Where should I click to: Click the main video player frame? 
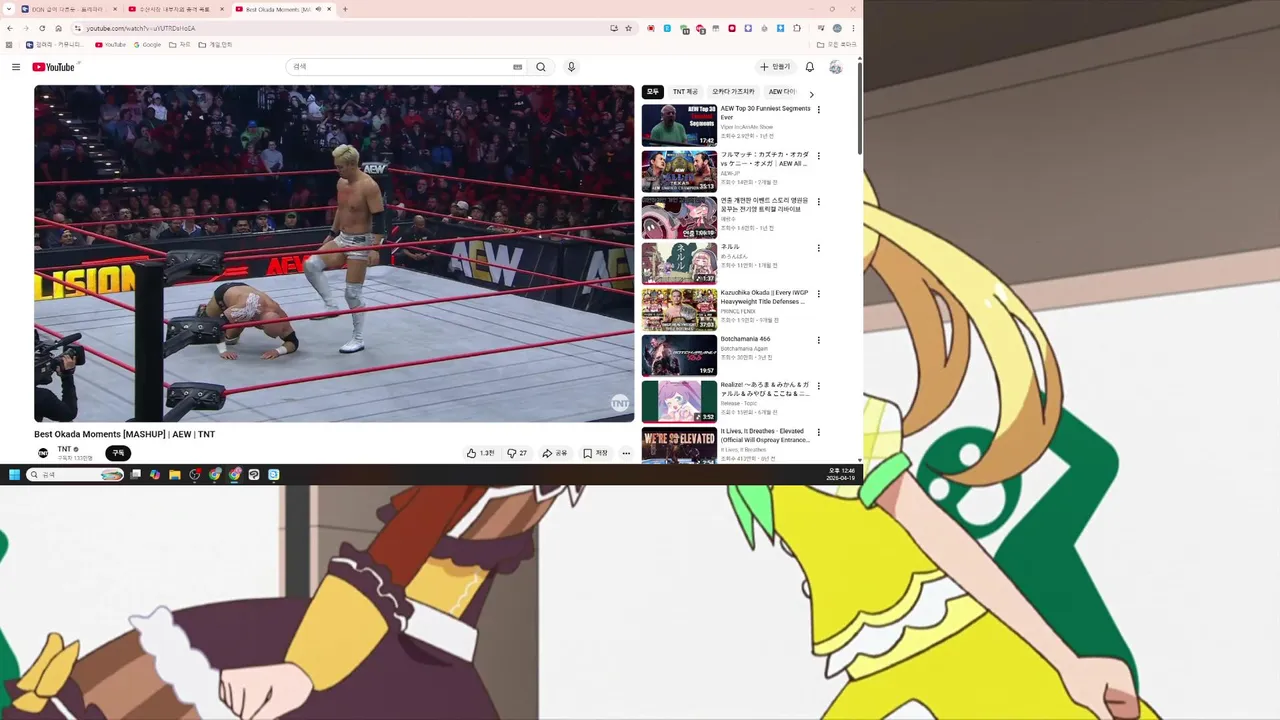point(334,253)
